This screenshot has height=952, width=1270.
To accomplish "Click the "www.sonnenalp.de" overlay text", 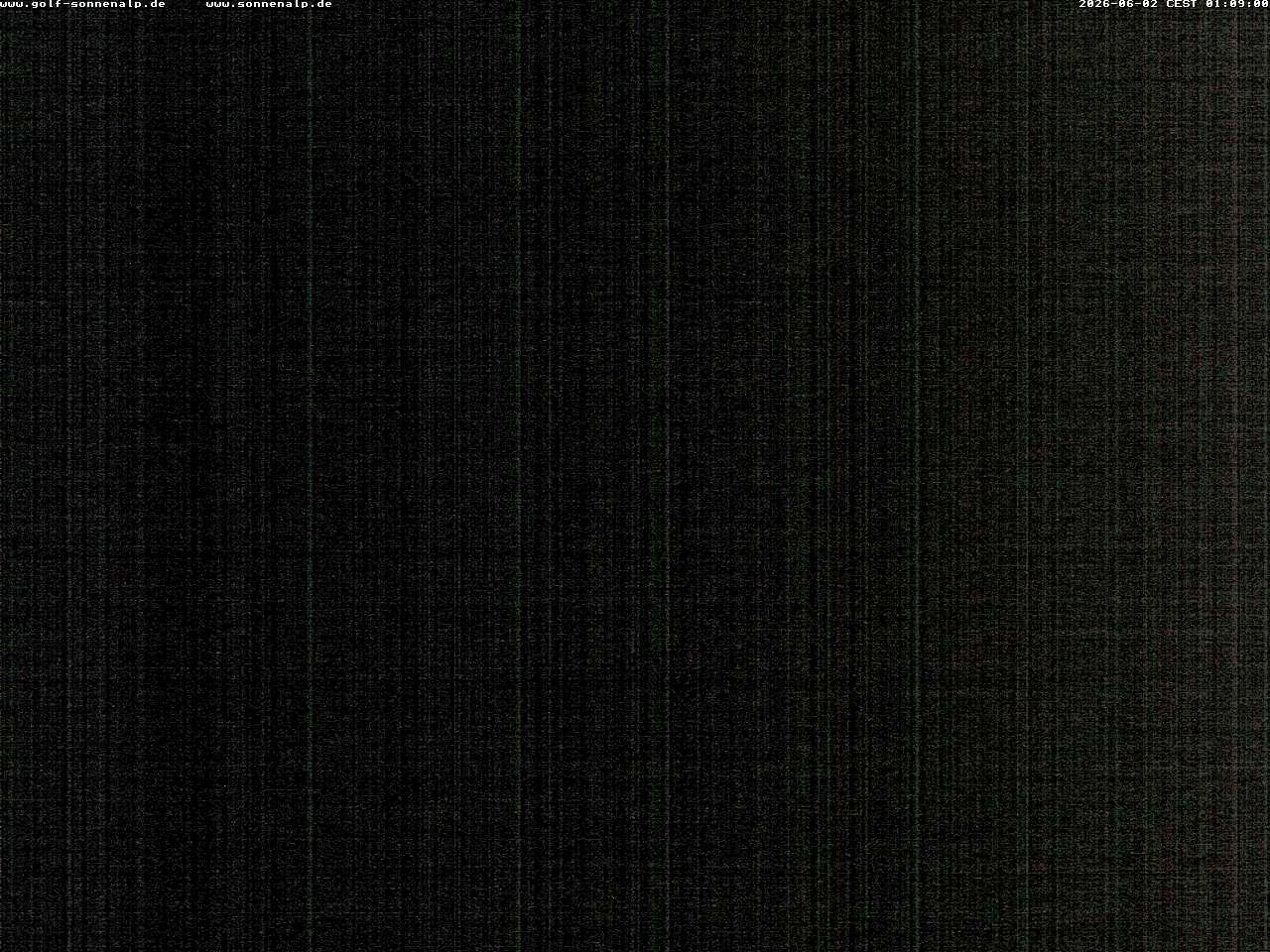I will [269, 4].
